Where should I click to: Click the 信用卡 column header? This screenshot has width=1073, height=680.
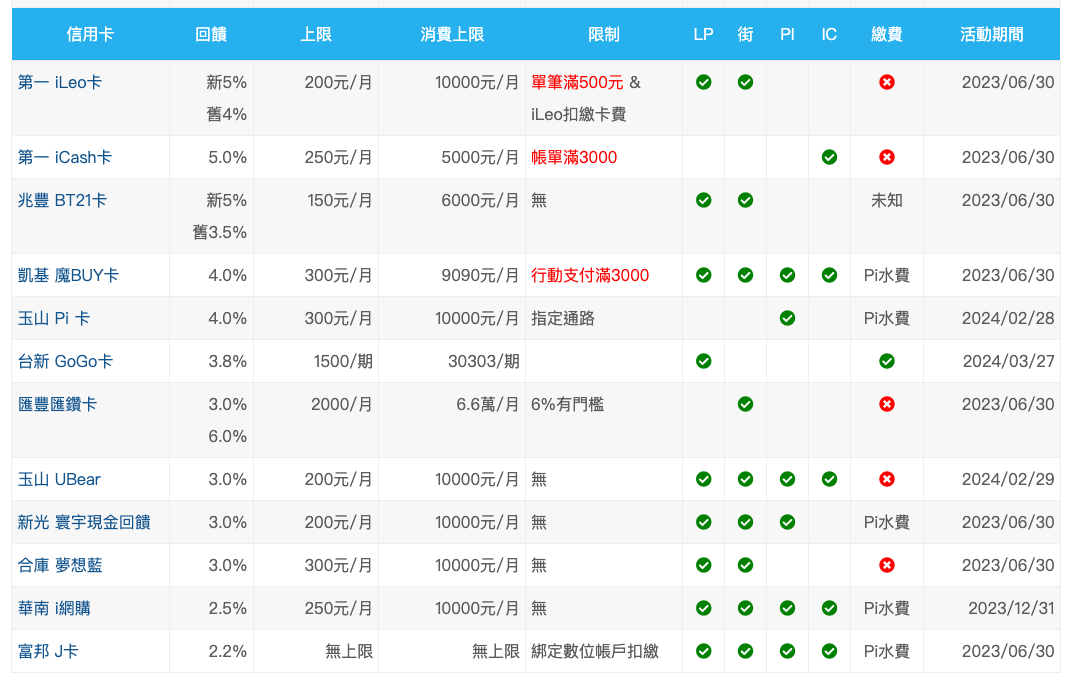pyautogui.click(x=90, y=35)
